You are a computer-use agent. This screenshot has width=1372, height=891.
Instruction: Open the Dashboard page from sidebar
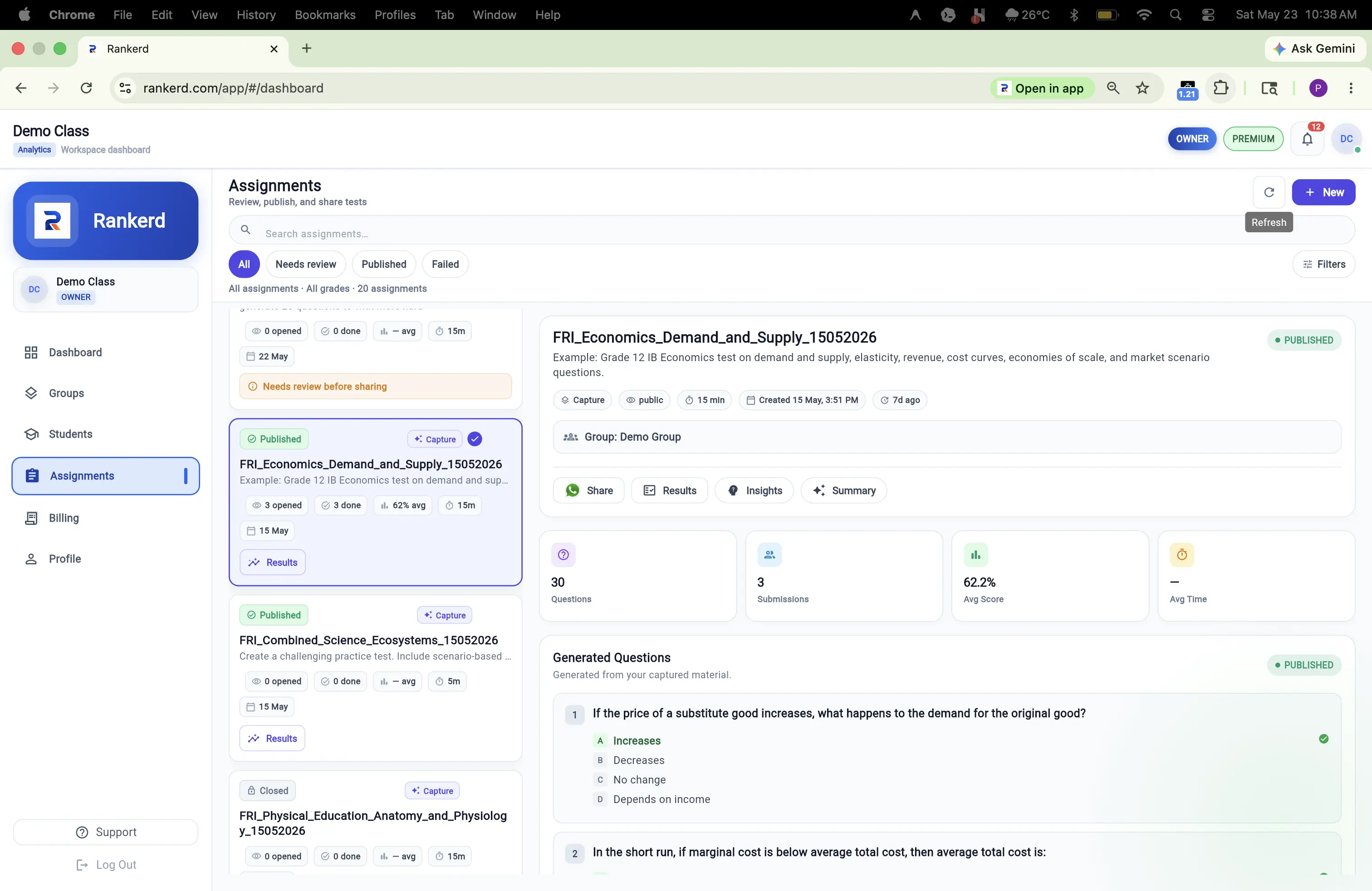(106, 352)
